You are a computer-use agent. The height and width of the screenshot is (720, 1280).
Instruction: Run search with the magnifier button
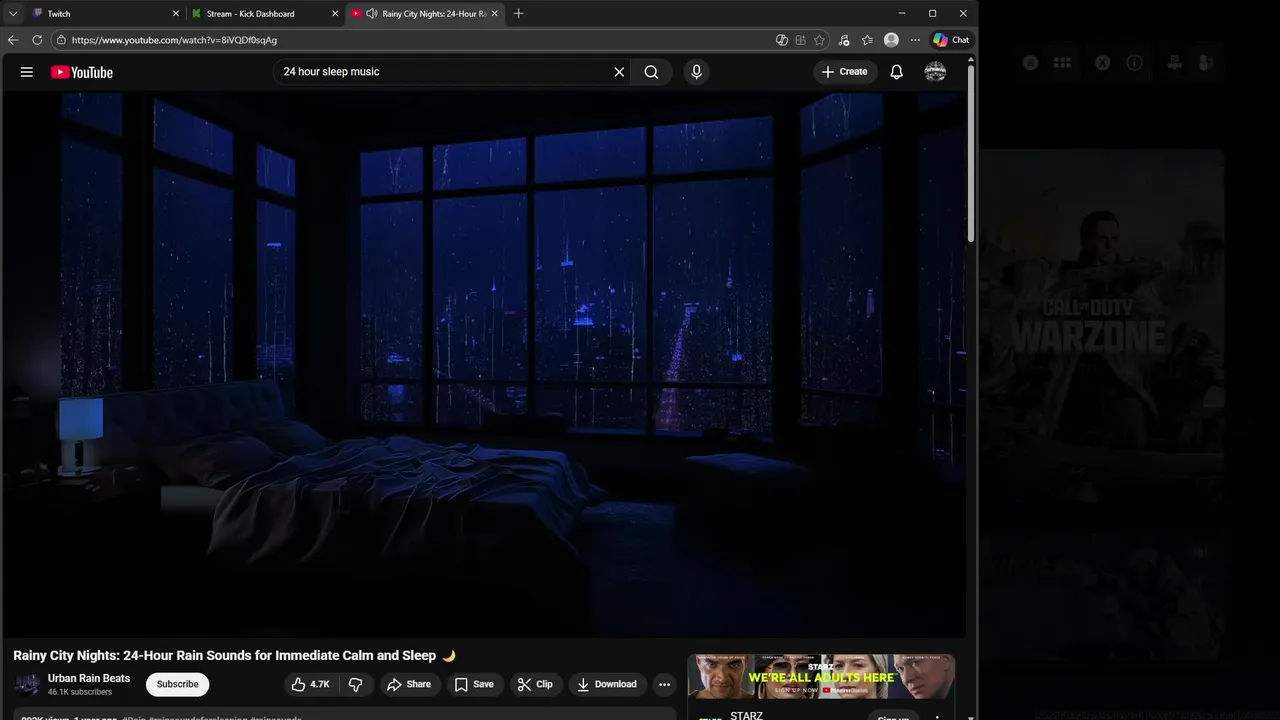point(651,72)
